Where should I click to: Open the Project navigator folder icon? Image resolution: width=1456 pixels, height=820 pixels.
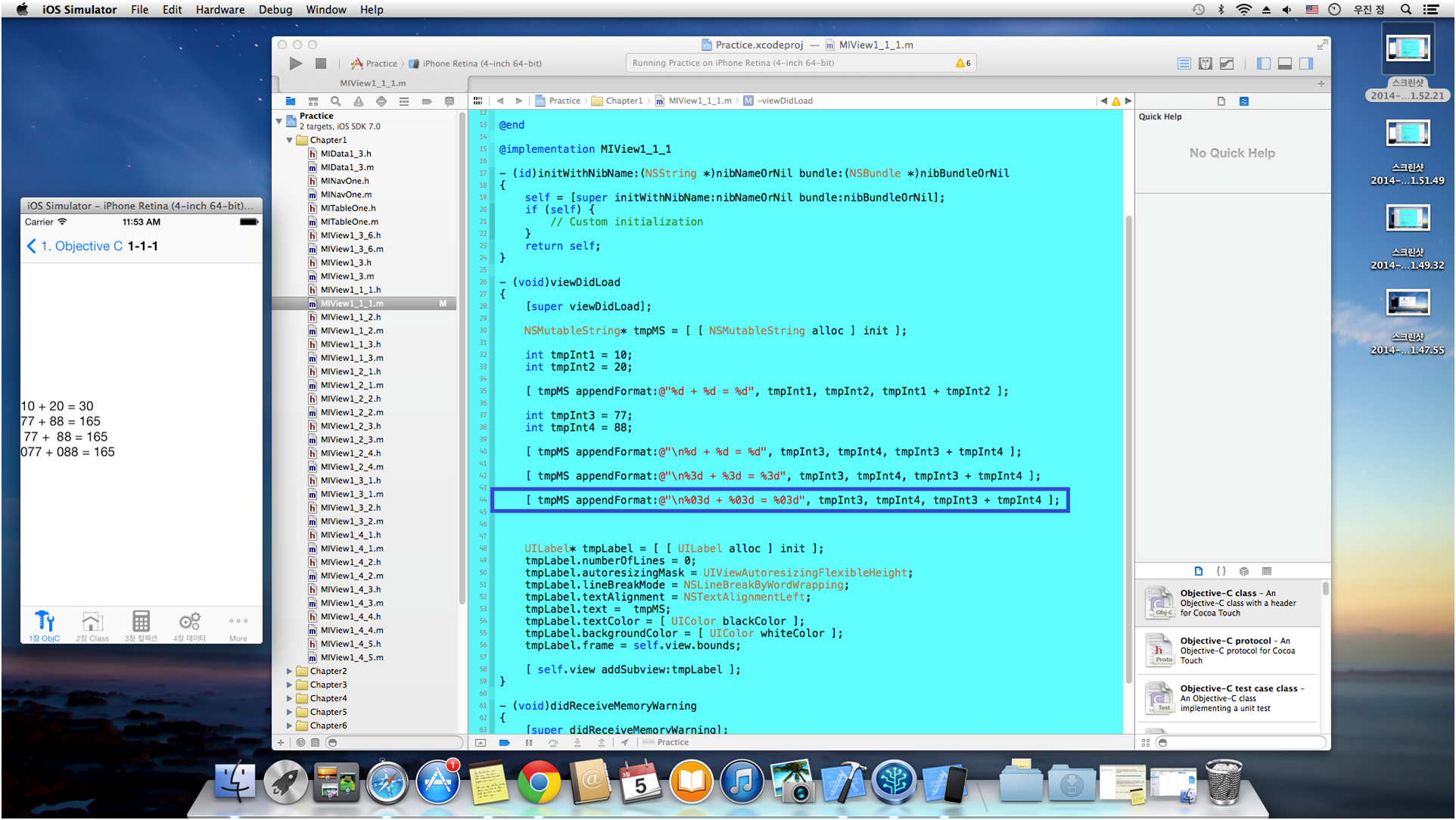(x=291, y=101)
